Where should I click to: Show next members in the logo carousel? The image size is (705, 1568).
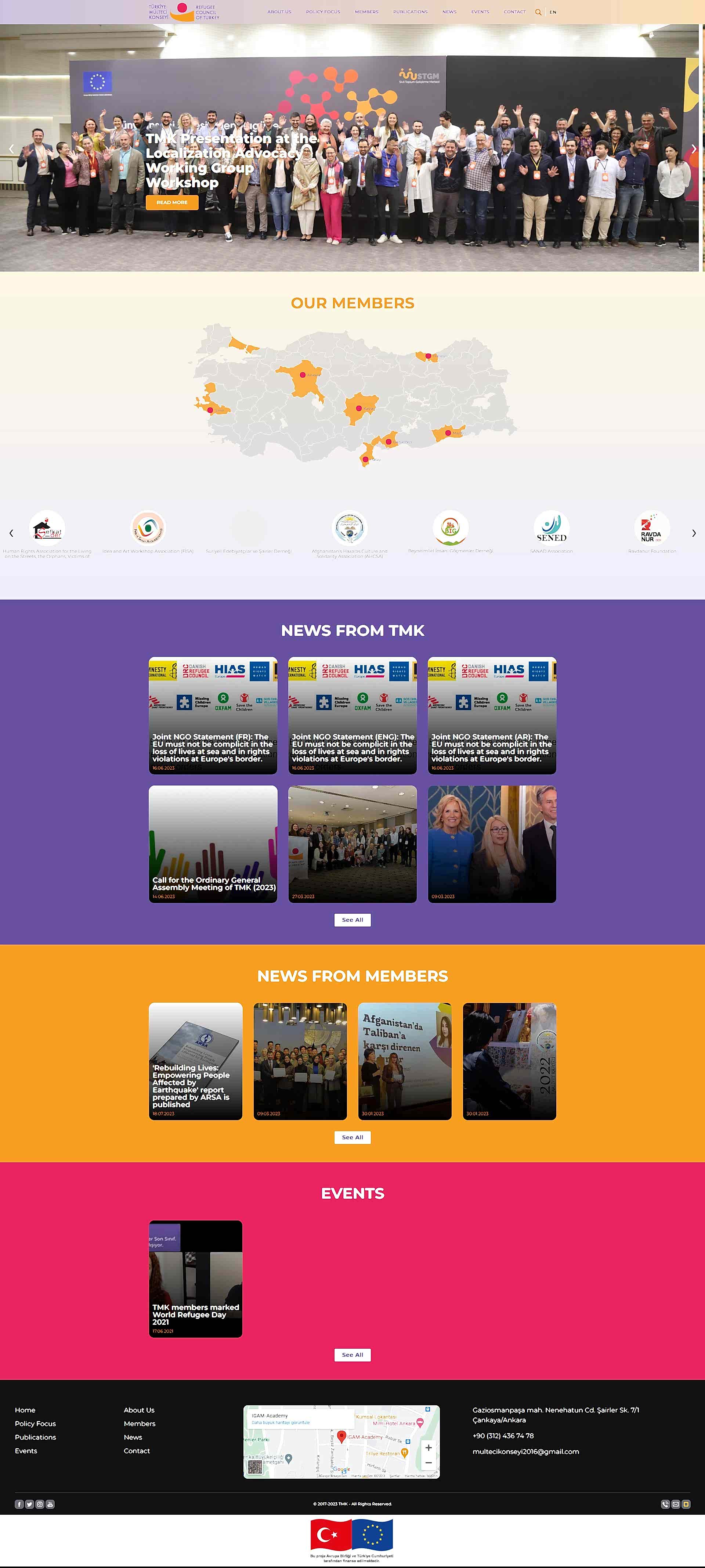pos(694,533)
